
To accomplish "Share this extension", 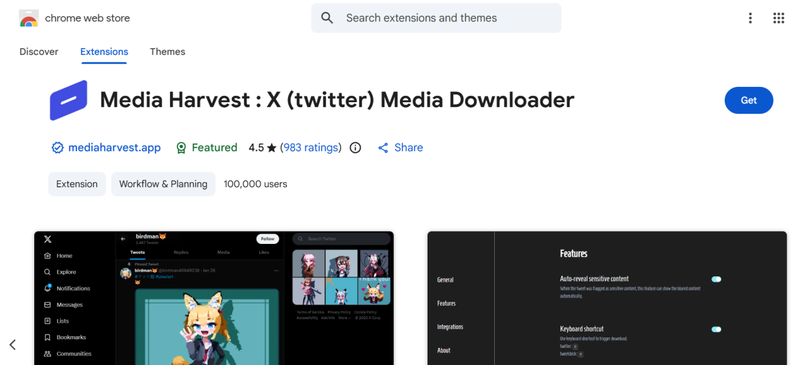I will tap(400, 148).
